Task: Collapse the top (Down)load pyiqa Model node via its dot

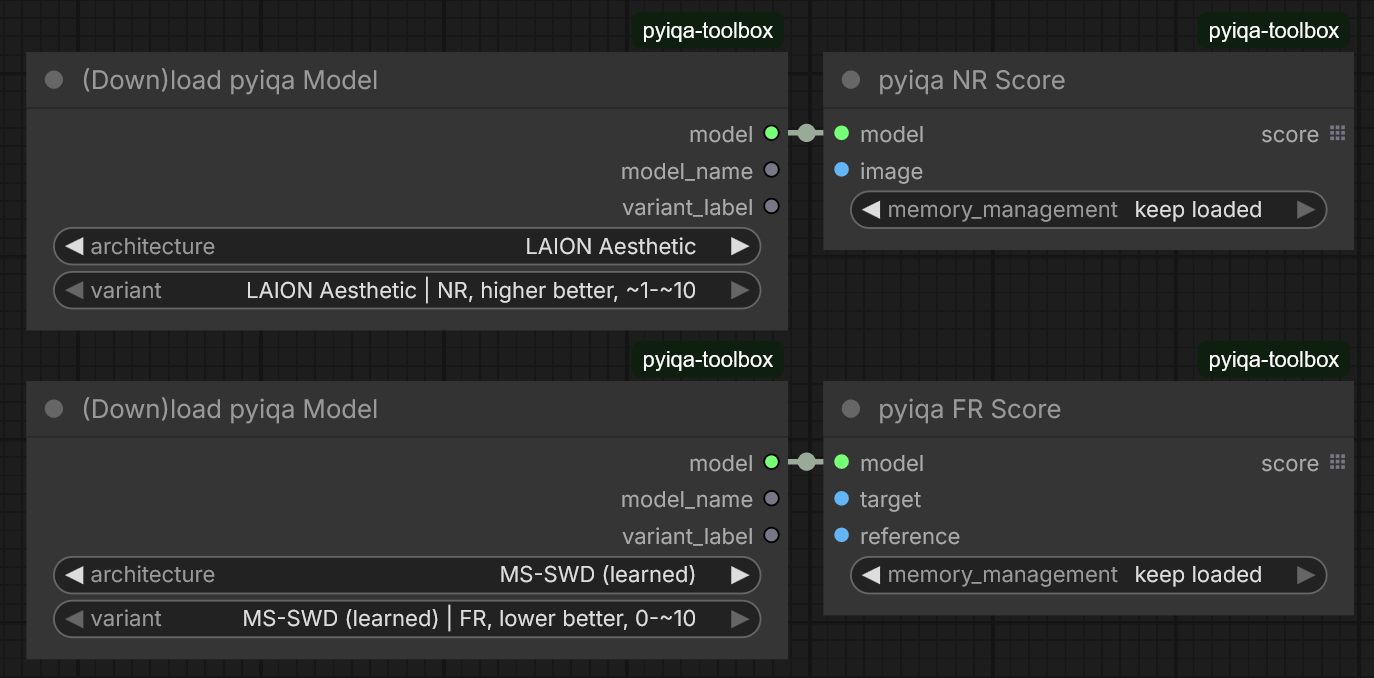Action: click(x=54, y=80)
